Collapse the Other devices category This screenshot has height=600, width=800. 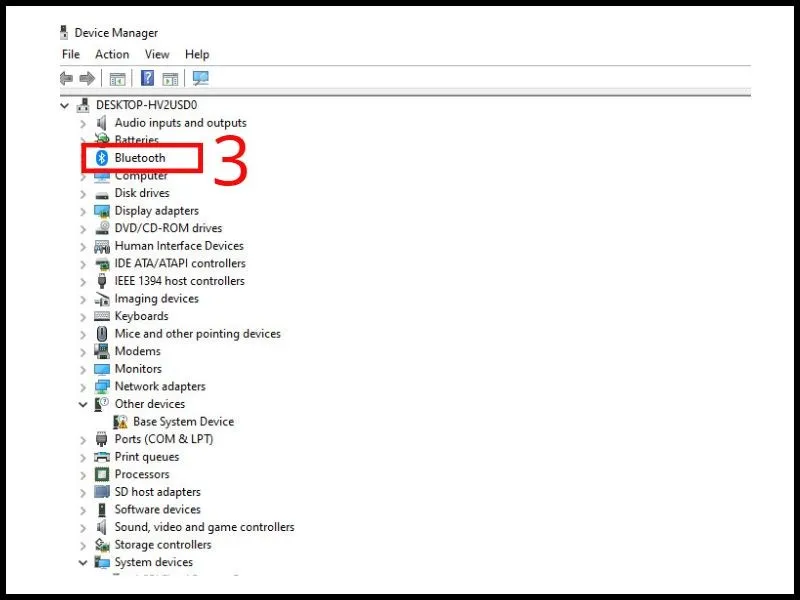point(83,403)
